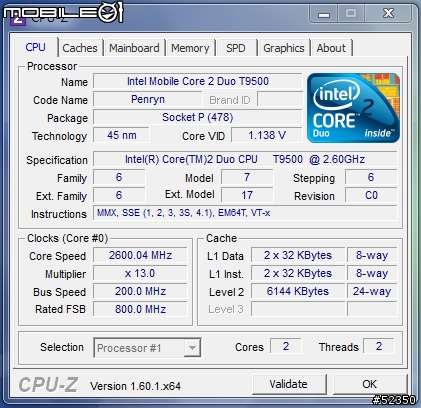Click the Technology value 45 nm

[x=121, y=135]
